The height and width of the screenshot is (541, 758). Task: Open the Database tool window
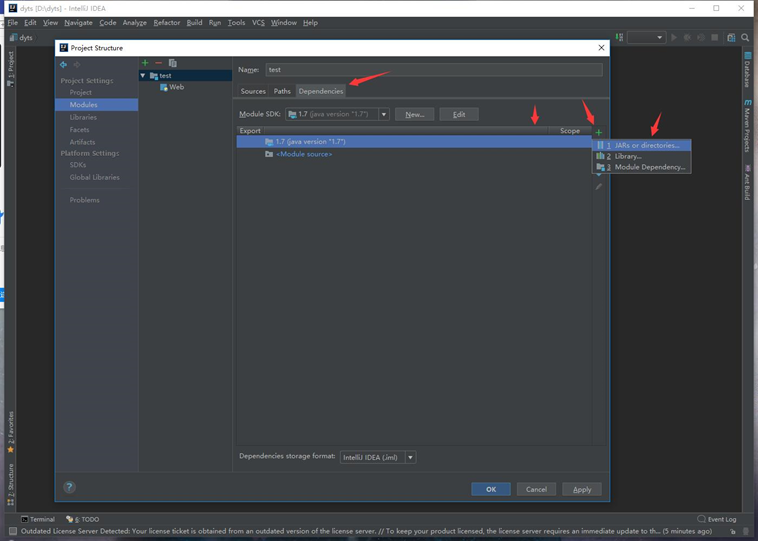[747, 70]
